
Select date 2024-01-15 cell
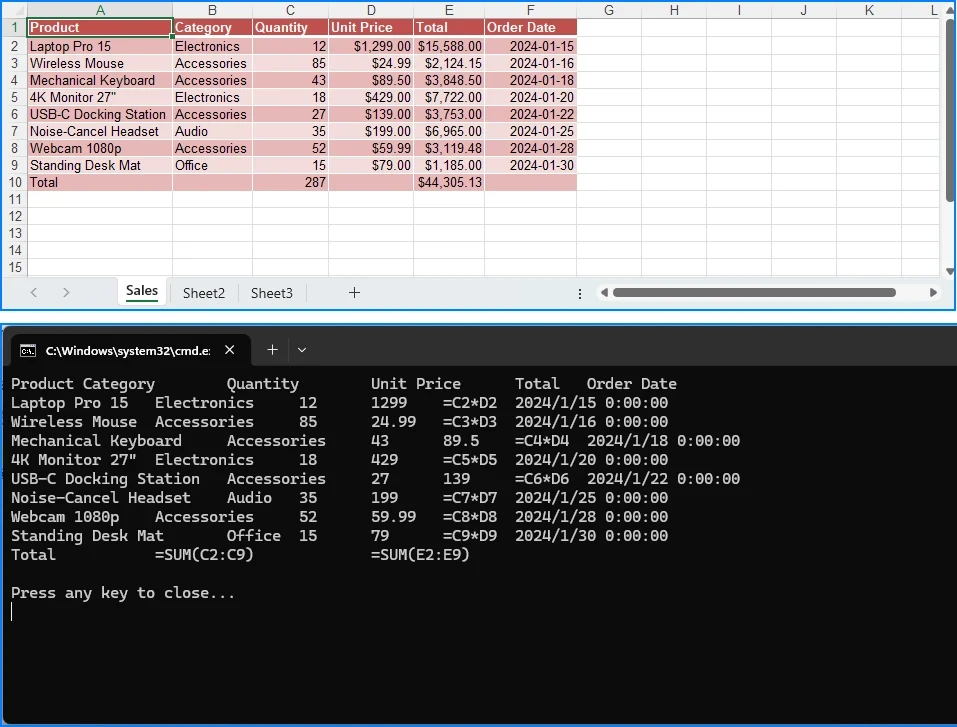pyautogui.click(x=530, y=46)
